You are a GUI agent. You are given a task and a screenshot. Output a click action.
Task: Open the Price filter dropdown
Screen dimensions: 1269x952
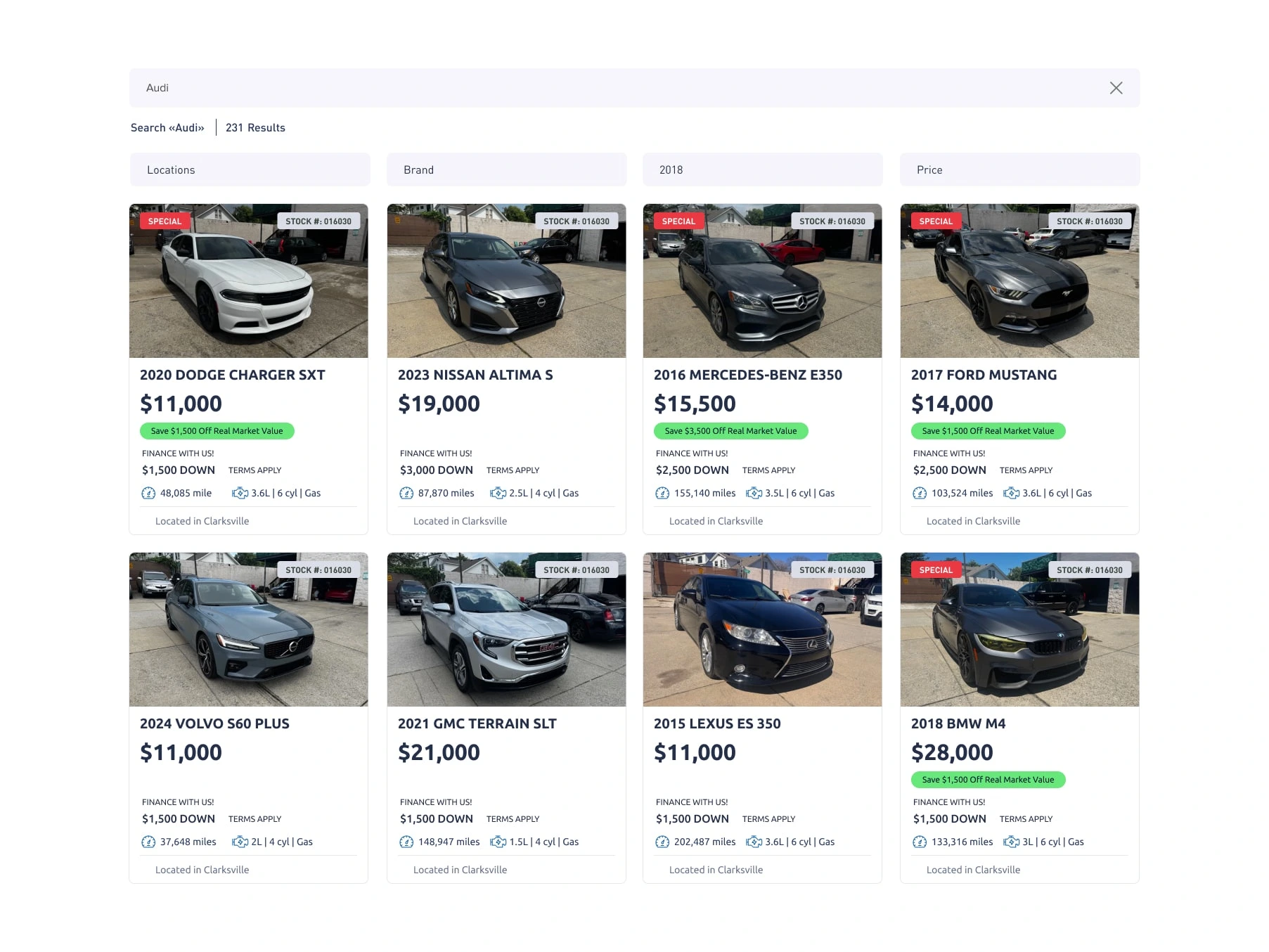(1019, 169)
